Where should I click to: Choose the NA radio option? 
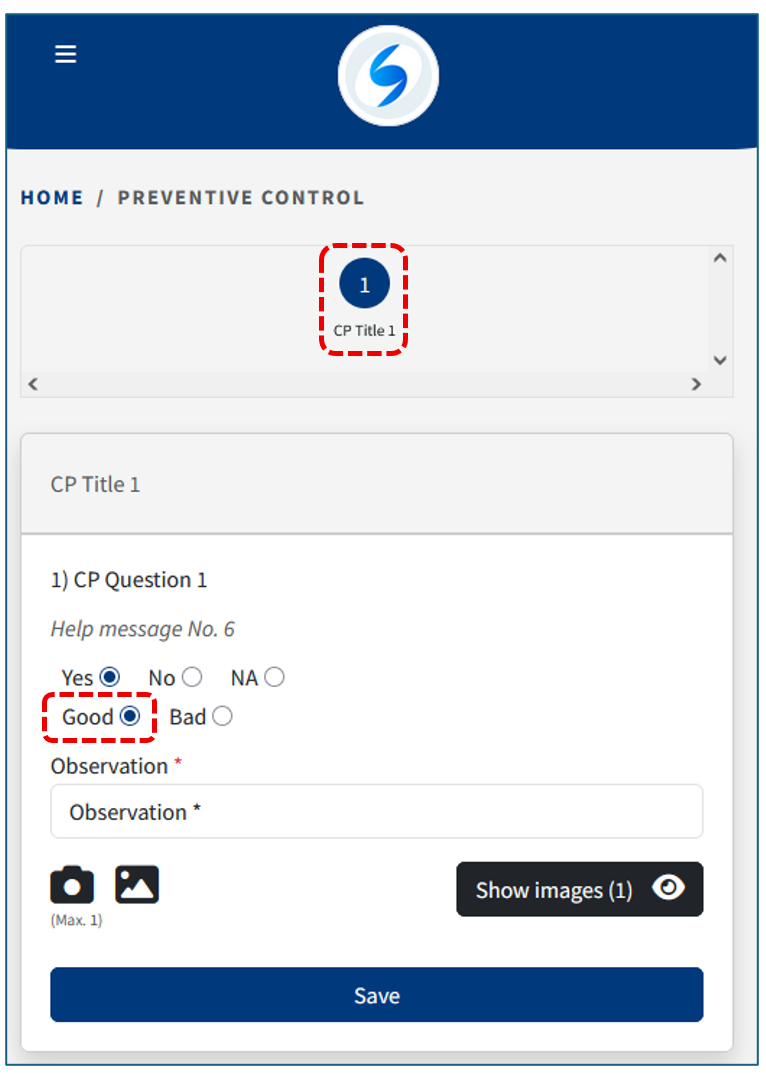(274, 677)
